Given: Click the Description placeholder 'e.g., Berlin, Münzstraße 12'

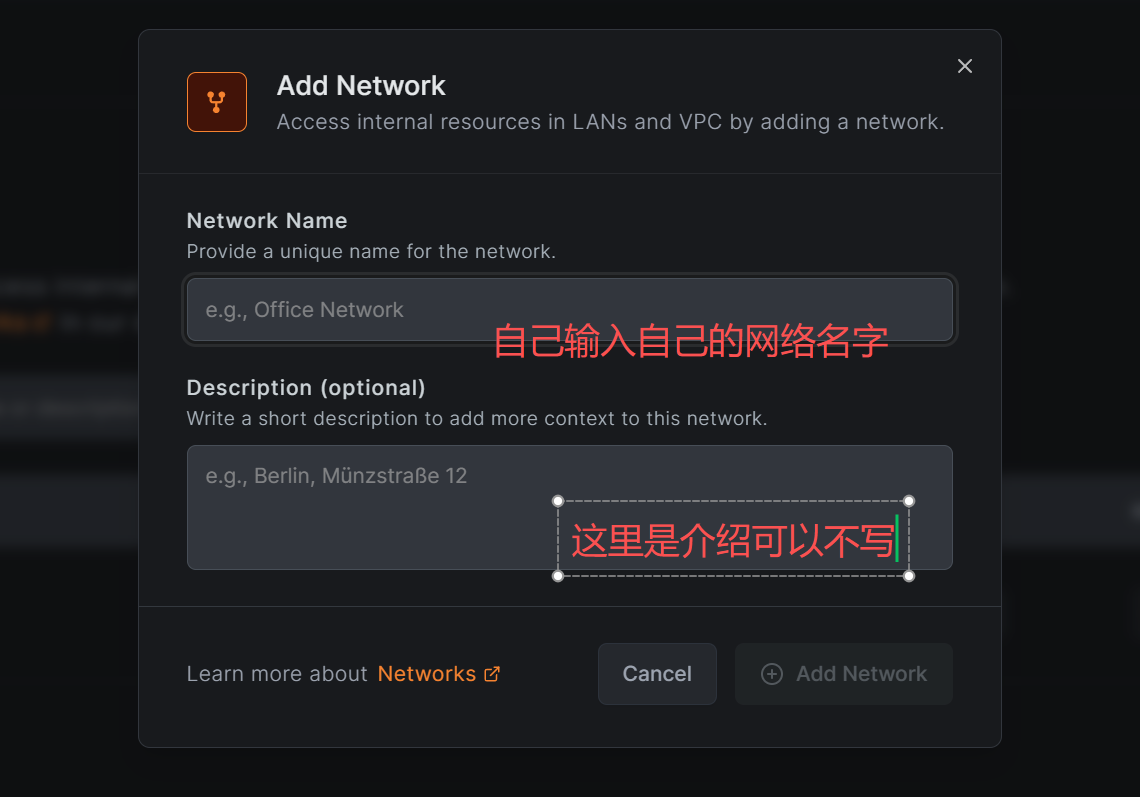Looking at the screenshot, I should coord(336,476).
